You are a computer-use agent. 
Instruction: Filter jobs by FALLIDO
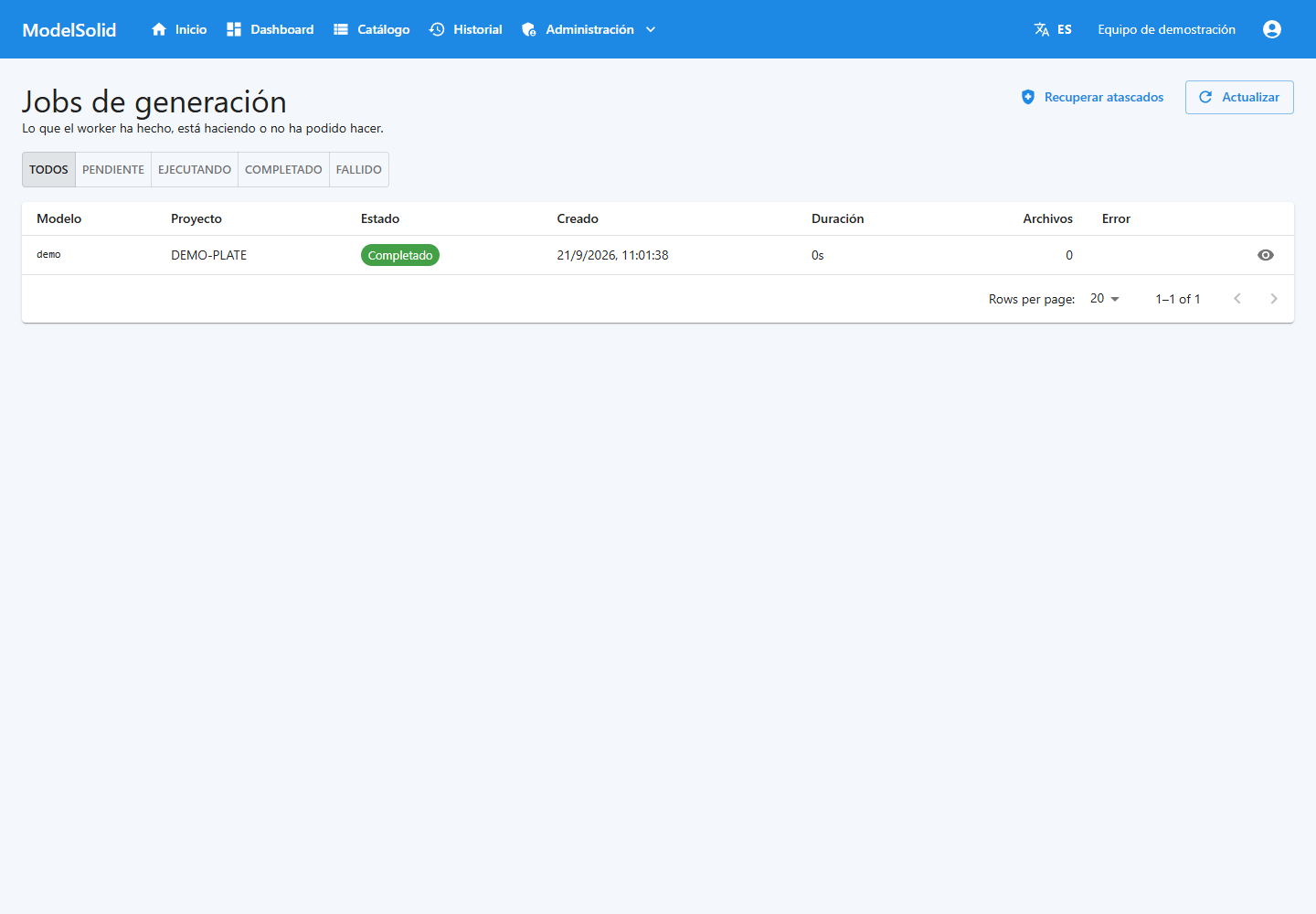359,170
